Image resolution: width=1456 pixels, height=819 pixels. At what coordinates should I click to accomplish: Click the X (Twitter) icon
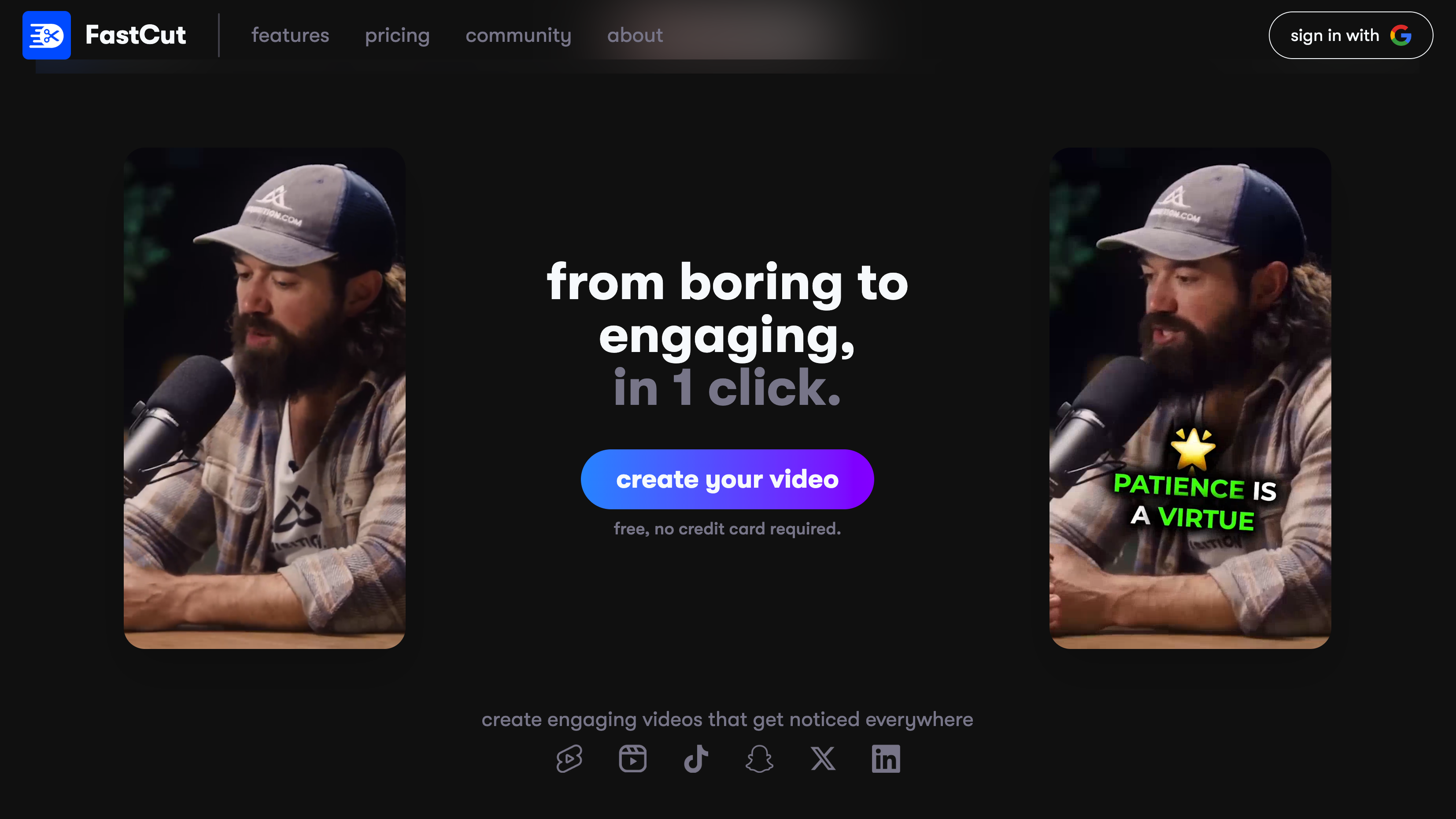tap(823, 759)
